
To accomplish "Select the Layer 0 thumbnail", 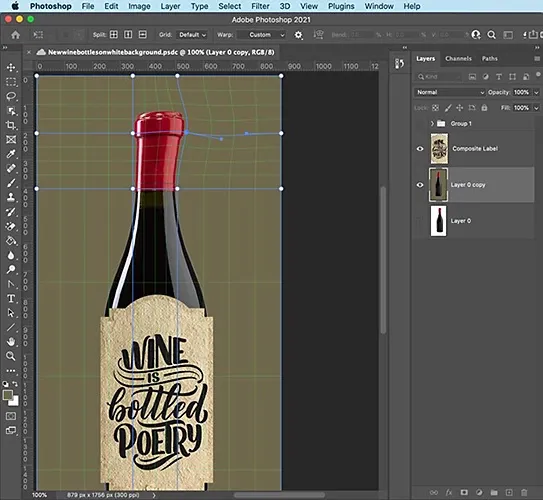I will 438,221.
